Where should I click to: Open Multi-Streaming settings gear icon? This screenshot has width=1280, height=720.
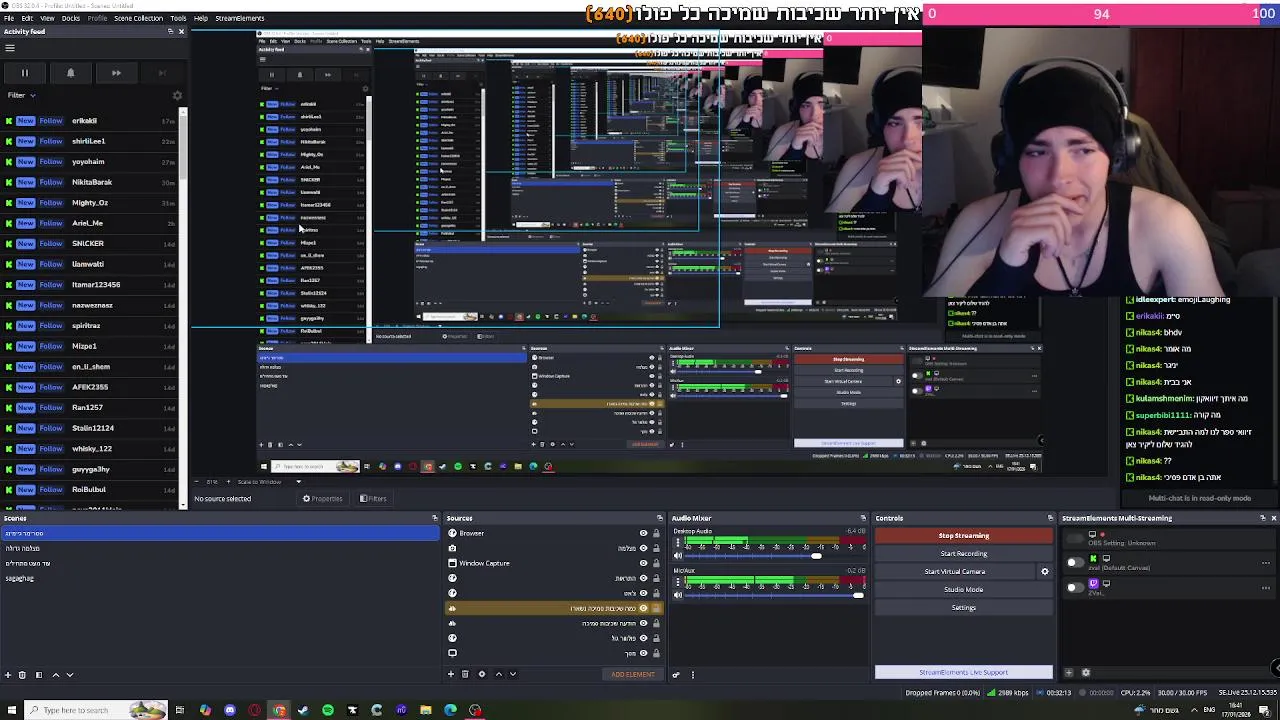1086,673
